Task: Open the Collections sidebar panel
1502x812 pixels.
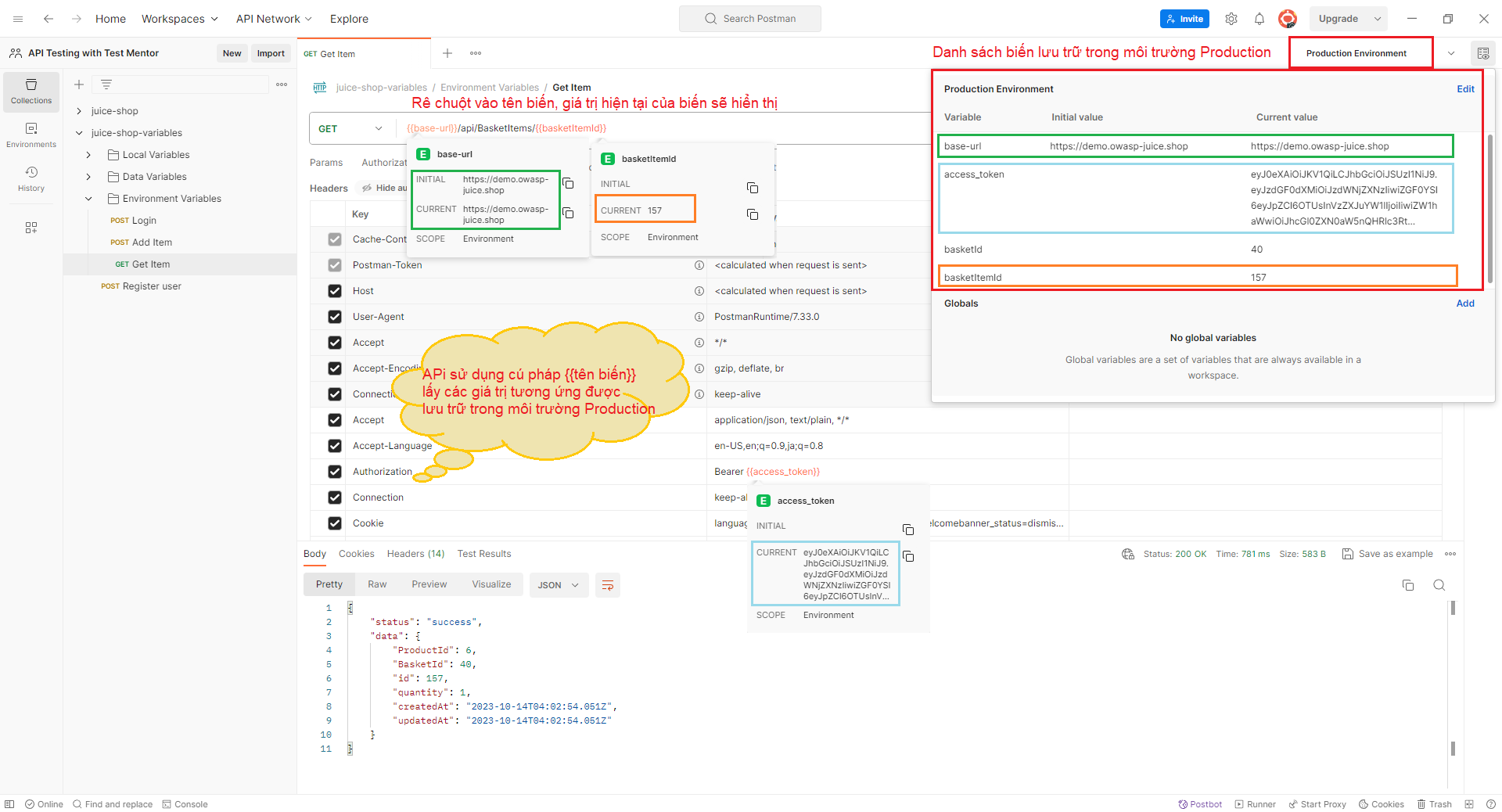Action: pyautogui.click(x=31, y=92)
